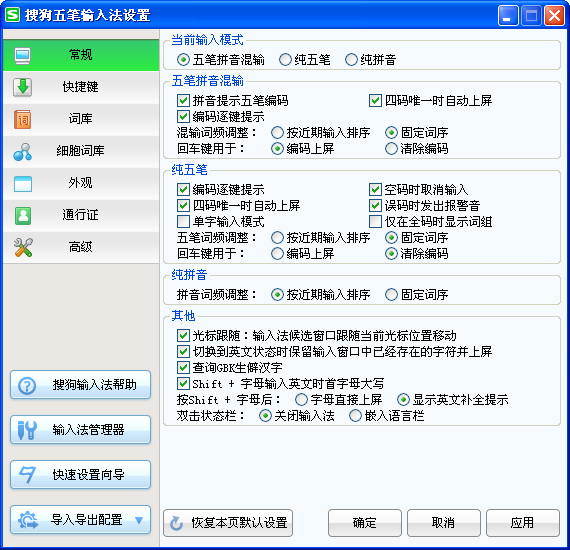Select 纯五笔 input mode

(285, 60)
